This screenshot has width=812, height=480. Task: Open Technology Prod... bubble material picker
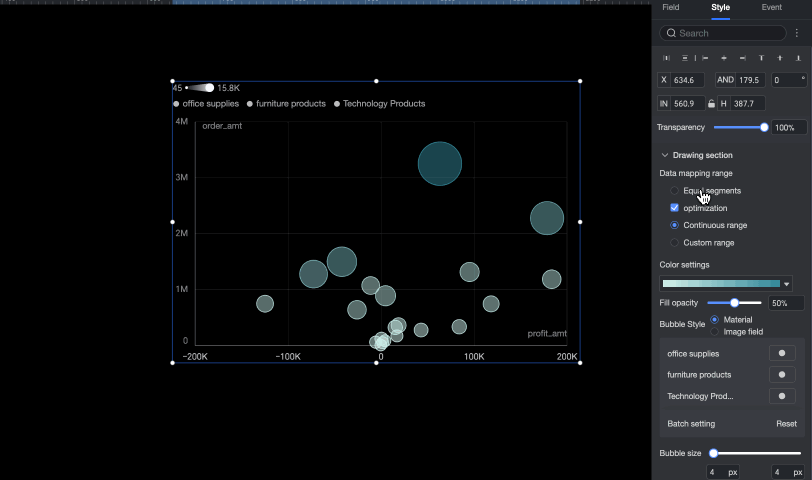[782, 396]
